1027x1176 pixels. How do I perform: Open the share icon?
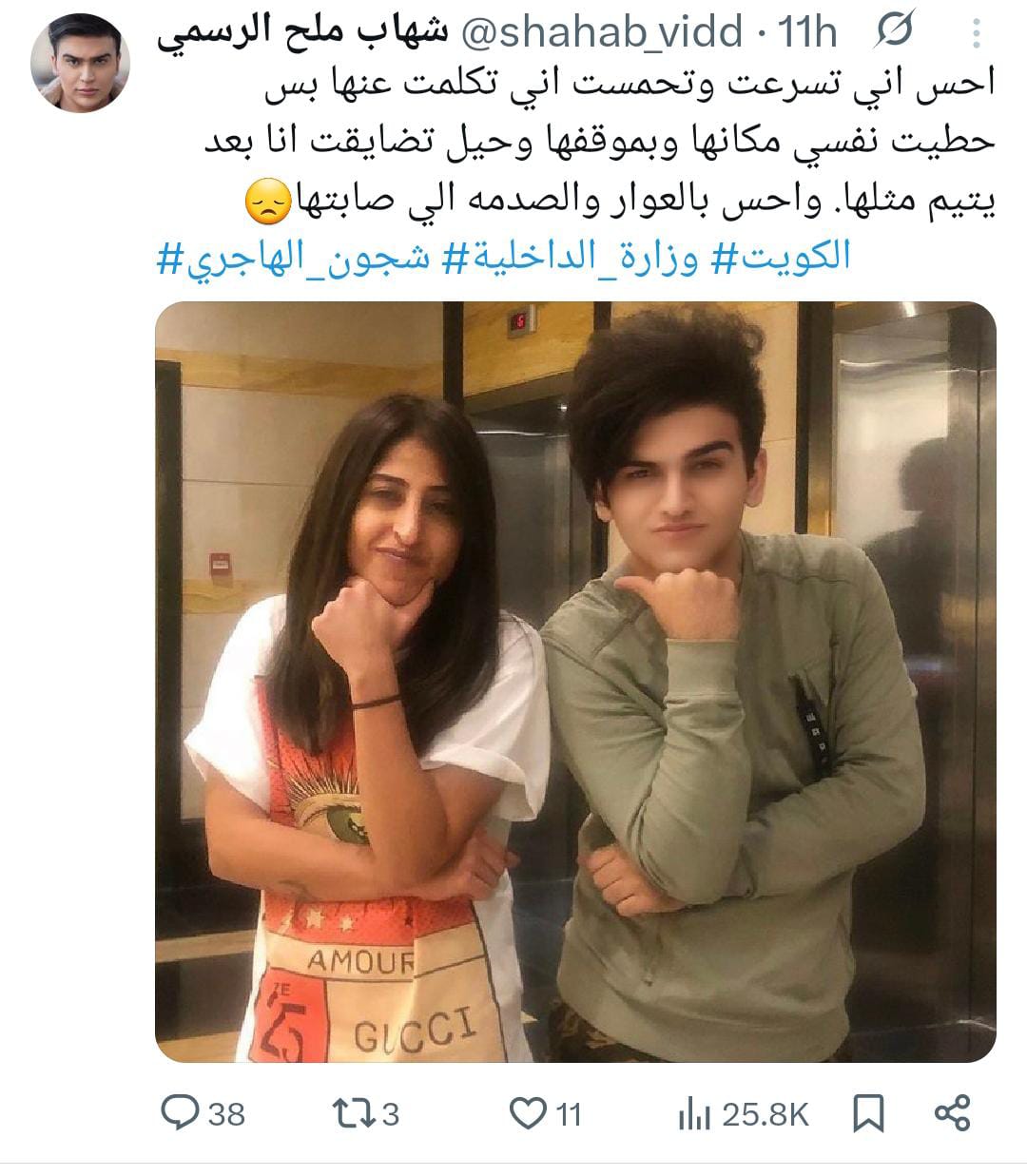coord(952,1112)
